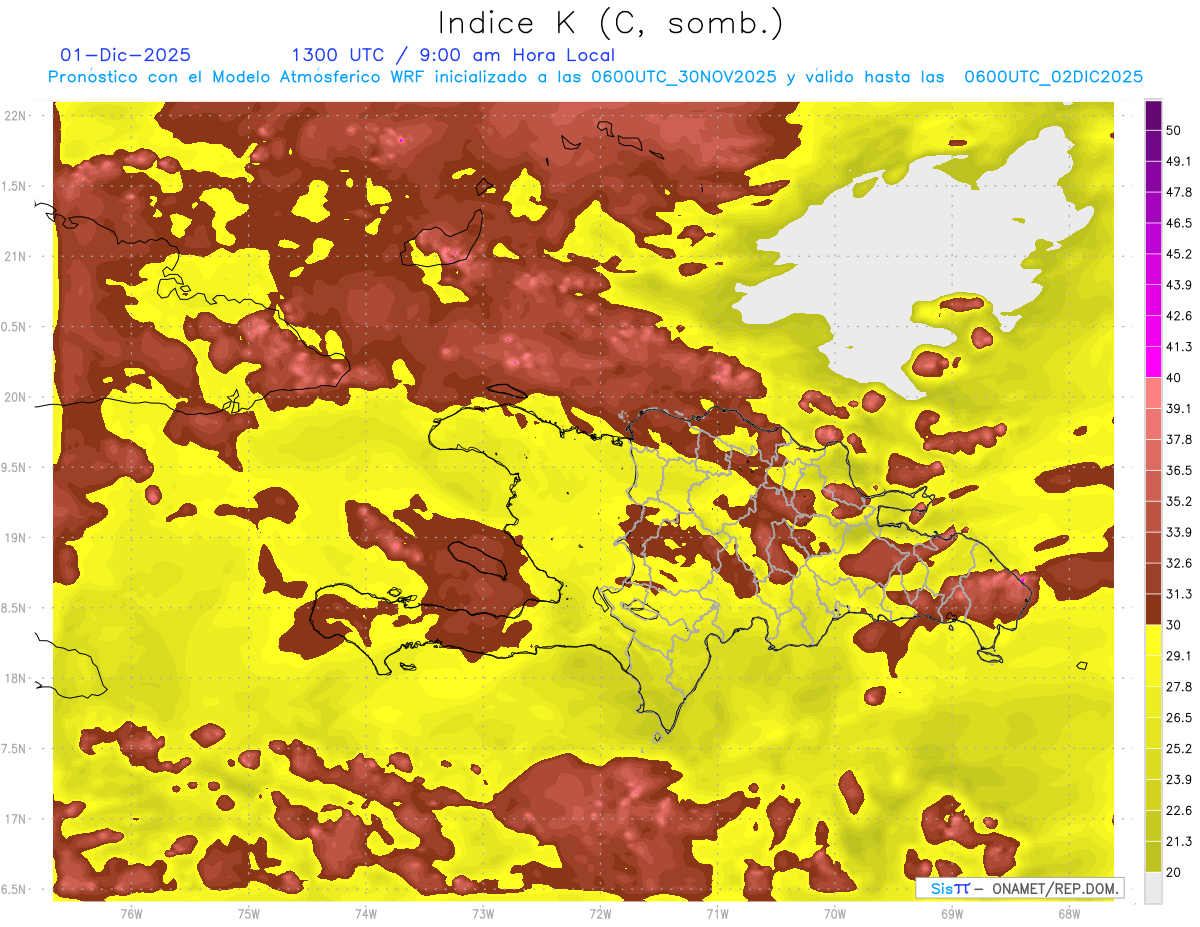Viewport: 1200px width, 927px height.
Task: Click the "21N" latitude label
Action: click(x=16, y=256)
